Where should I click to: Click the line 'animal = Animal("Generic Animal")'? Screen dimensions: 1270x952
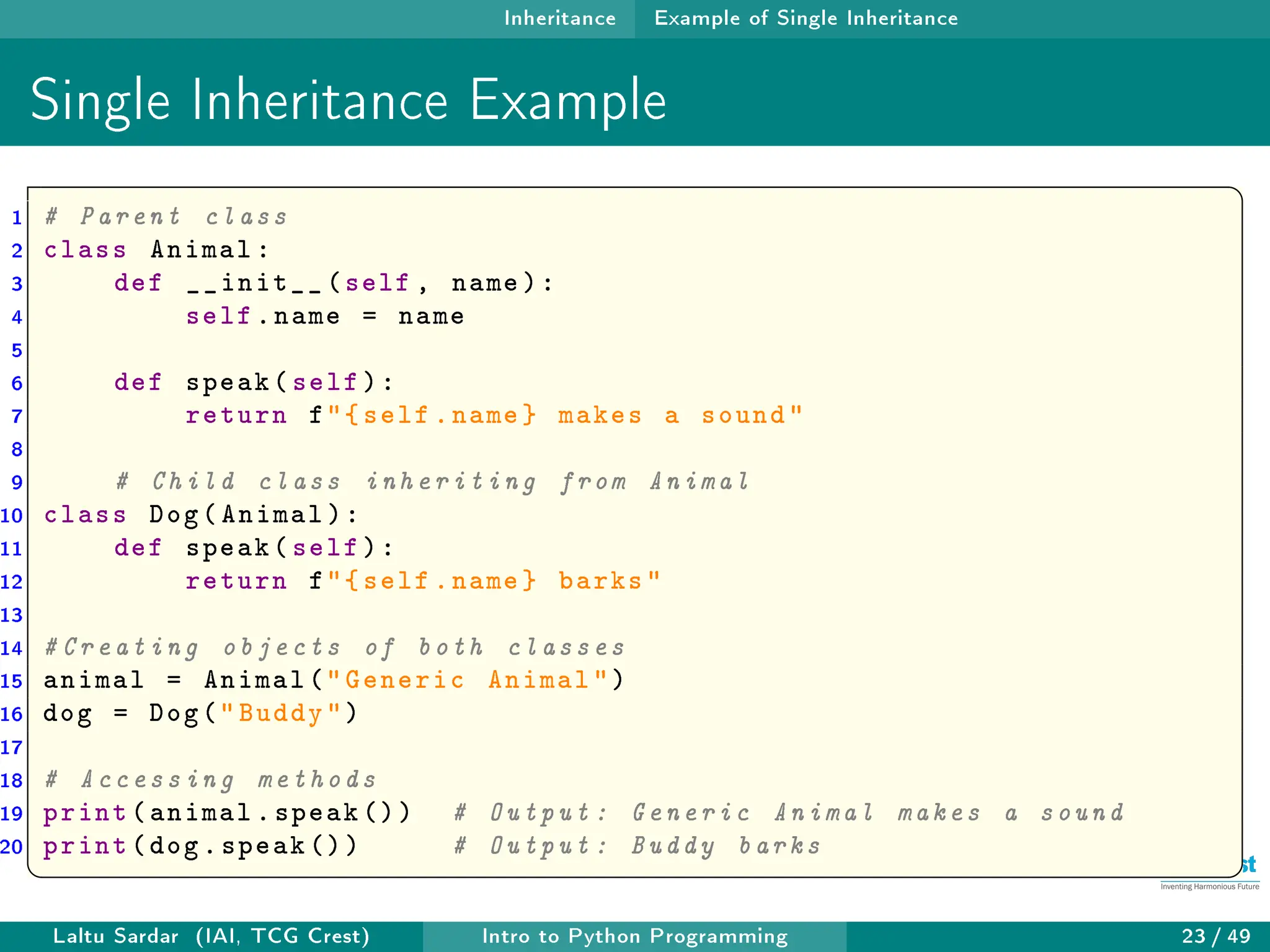click(x=334, y=681)
